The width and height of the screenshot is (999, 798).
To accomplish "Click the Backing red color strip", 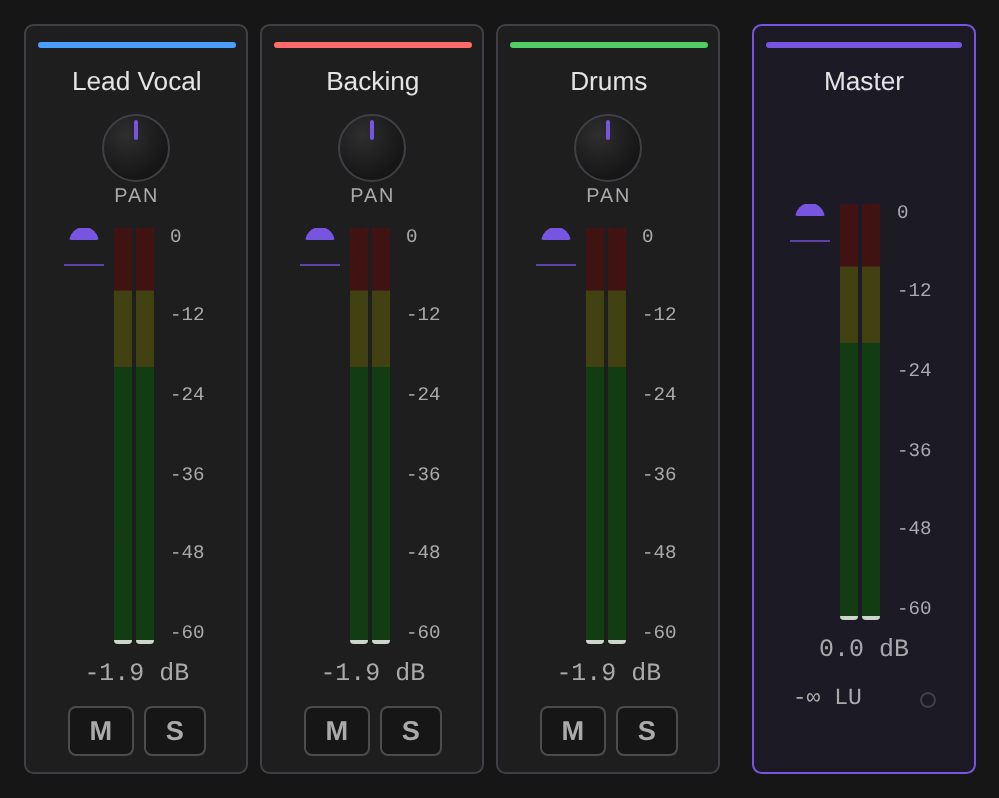I will click(373, 45).
